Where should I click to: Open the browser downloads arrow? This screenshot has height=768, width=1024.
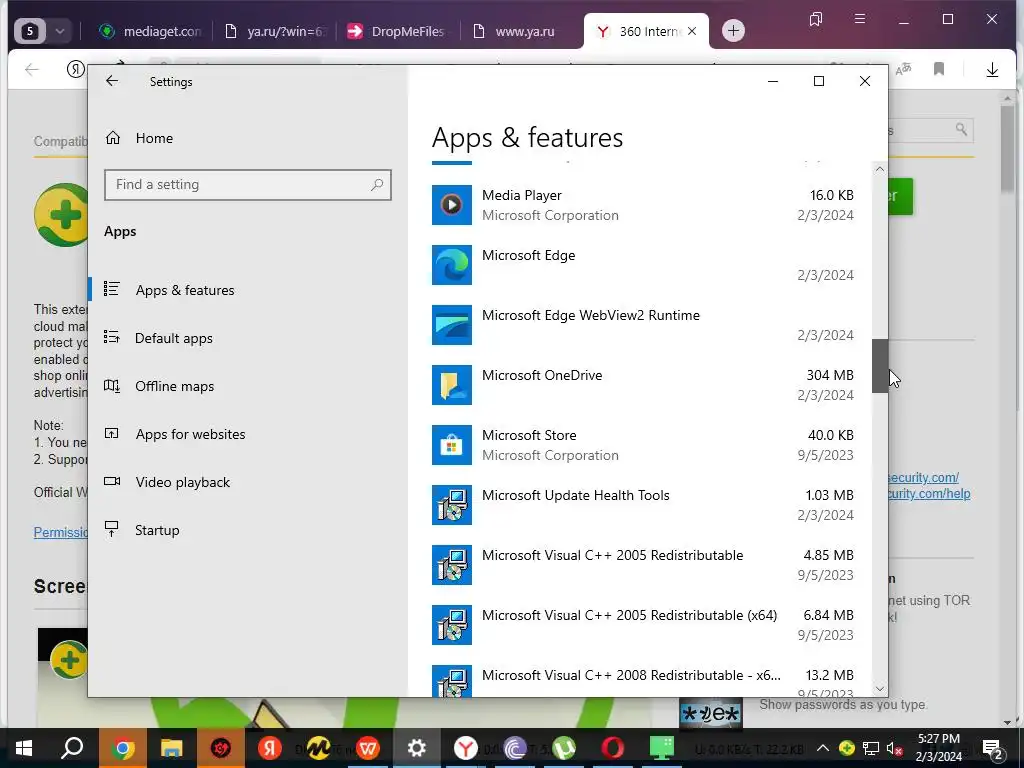coord(992,69)
